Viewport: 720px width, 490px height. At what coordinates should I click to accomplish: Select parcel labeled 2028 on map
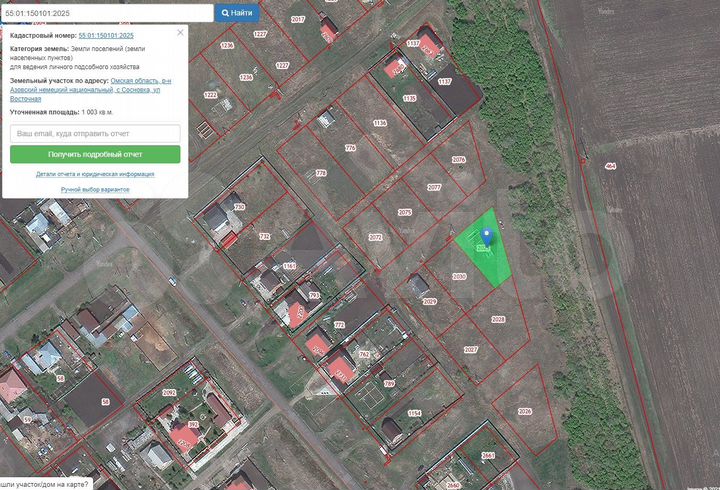498,320
